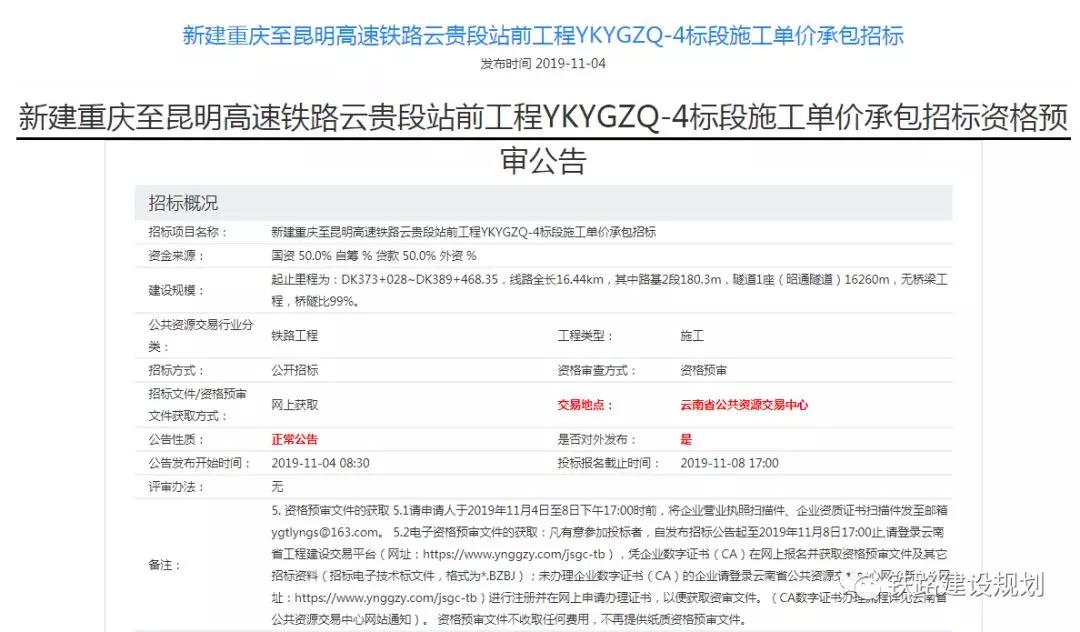1080x632 pixels.
Task: Select the 网上获取 document acquisition value
Action: coord(294,404)
